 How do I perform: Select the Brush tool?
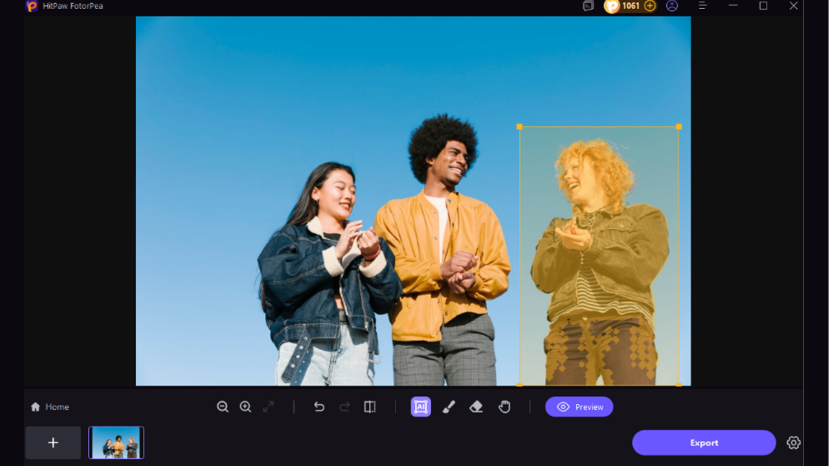448,407
